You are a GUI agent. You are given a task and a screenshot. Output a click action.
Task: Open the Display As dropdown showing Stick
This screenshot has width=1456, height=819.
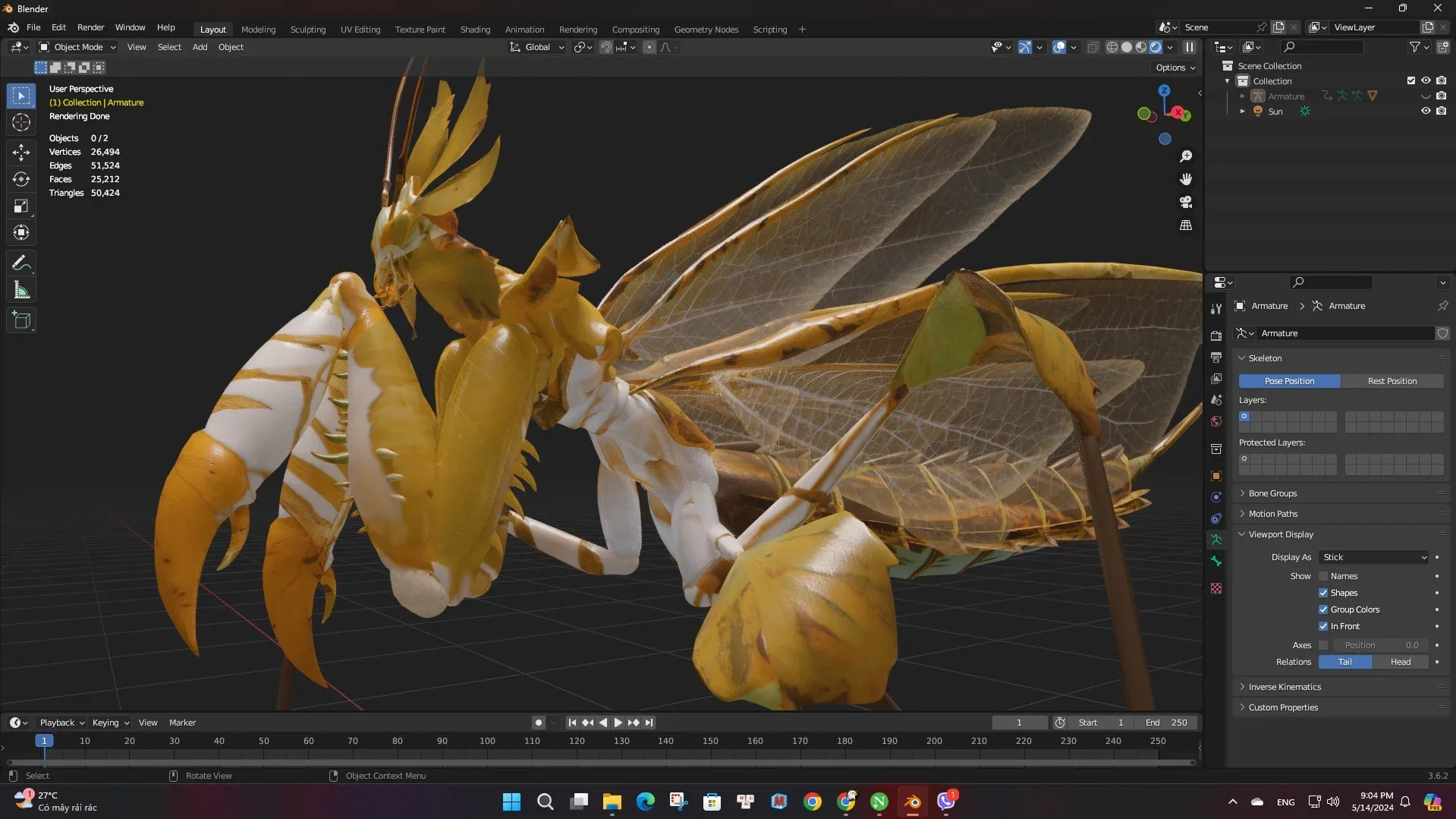[1373, 557]
